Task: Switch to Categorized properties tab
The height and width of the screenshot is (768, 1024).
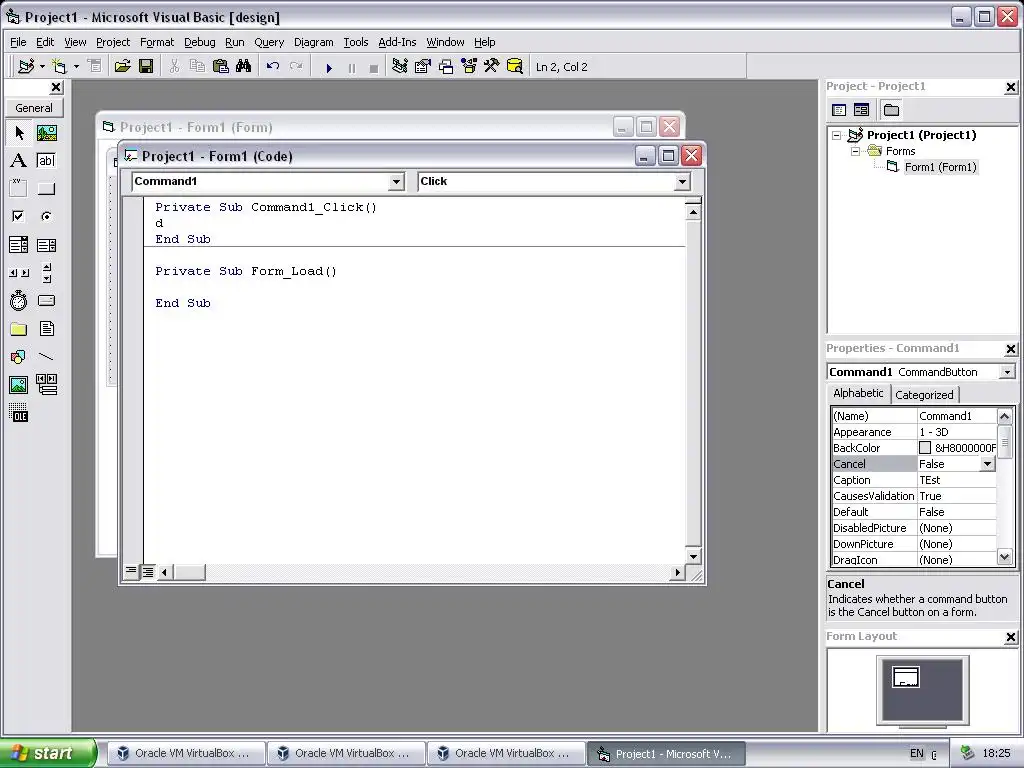Action: tap(924, 394)
